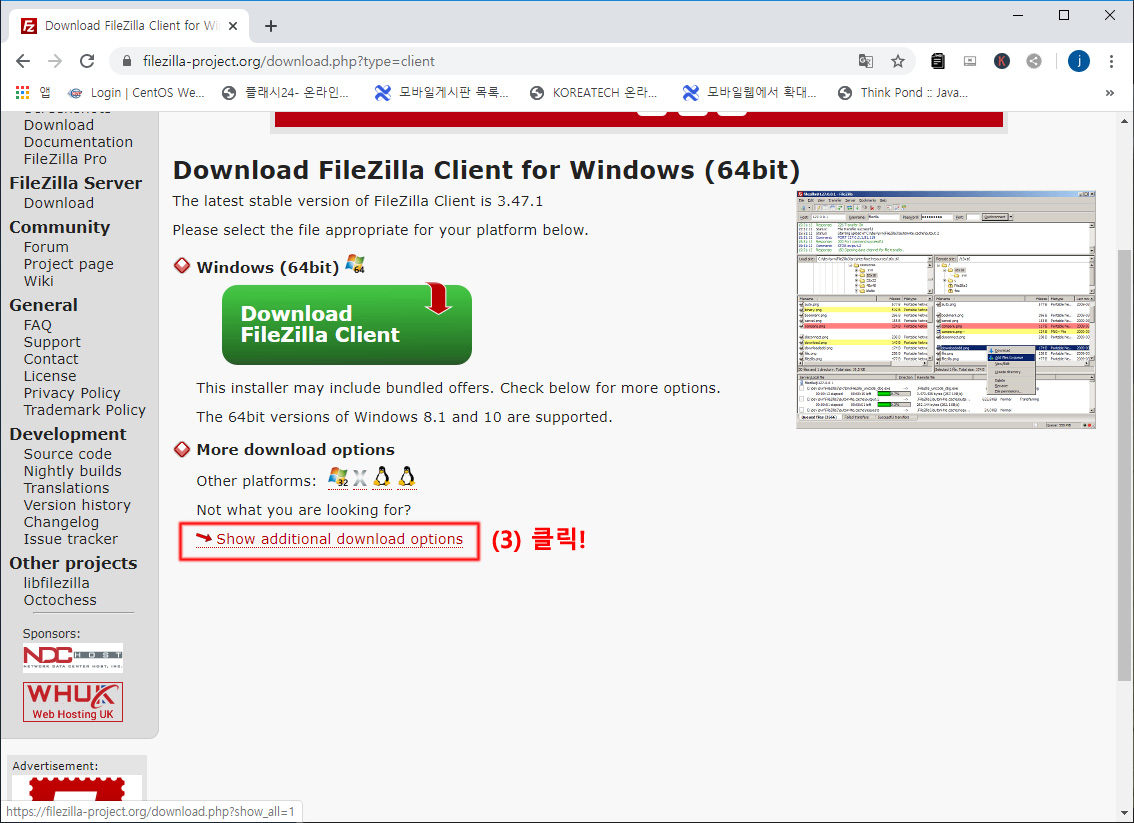The width and height of the screenshot is (1134, 823).
Task: Click the WHUK Web Hosting UK logo
Action: coord(73,702)
